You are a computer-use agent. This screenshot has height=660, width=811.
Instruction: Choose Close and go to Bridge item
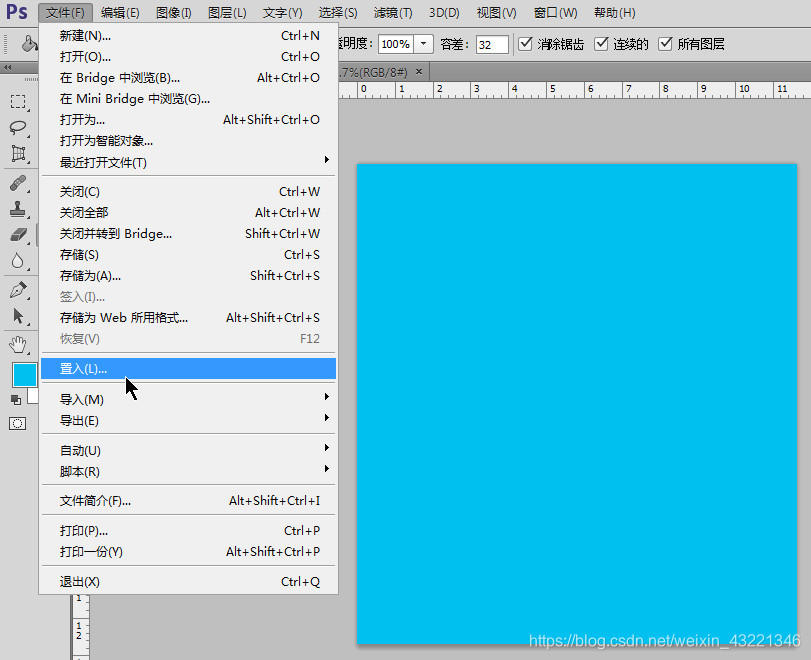(x=188, y=234)
